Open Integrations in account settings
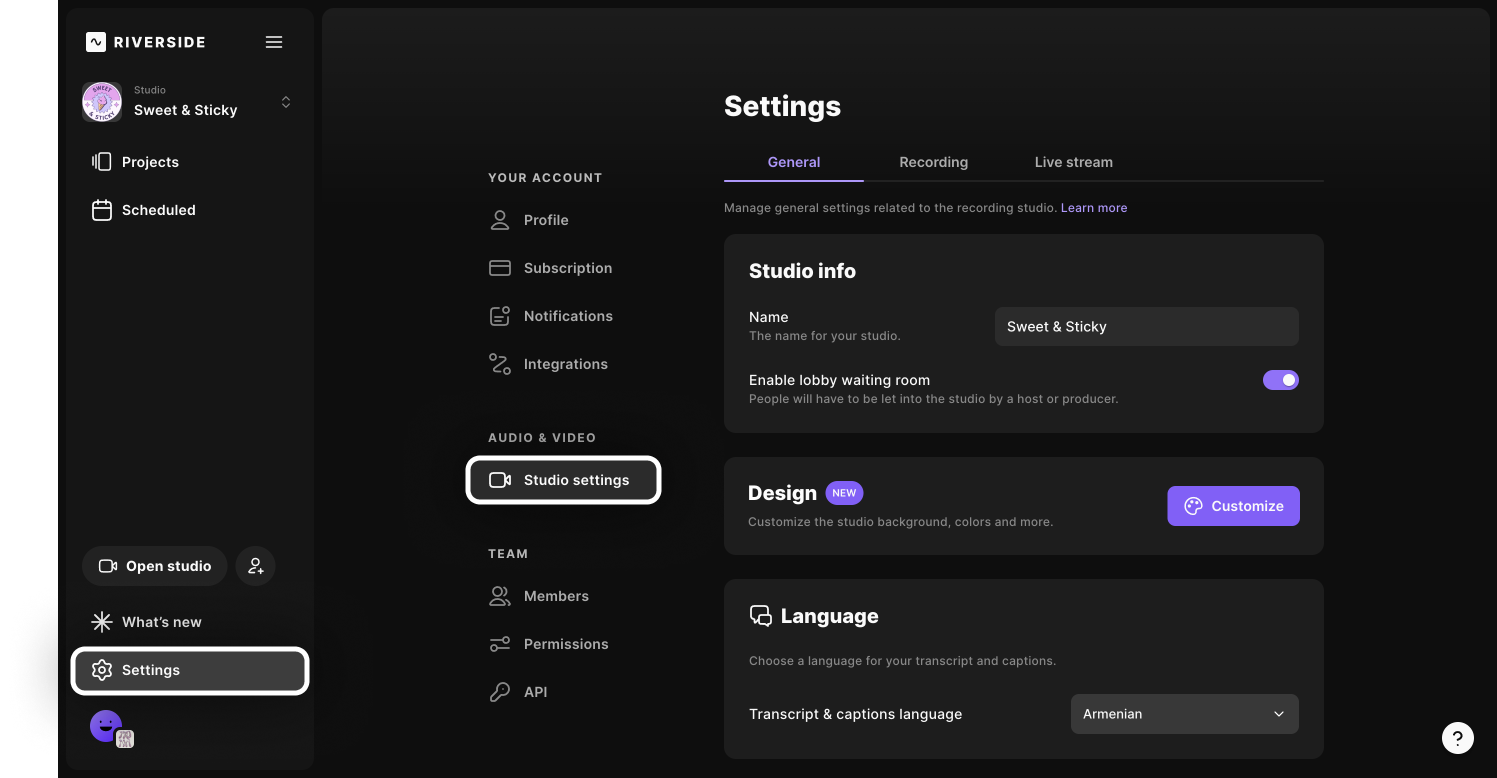Image resolution: width=1497 pixels, height=778 pixels. 564,364
